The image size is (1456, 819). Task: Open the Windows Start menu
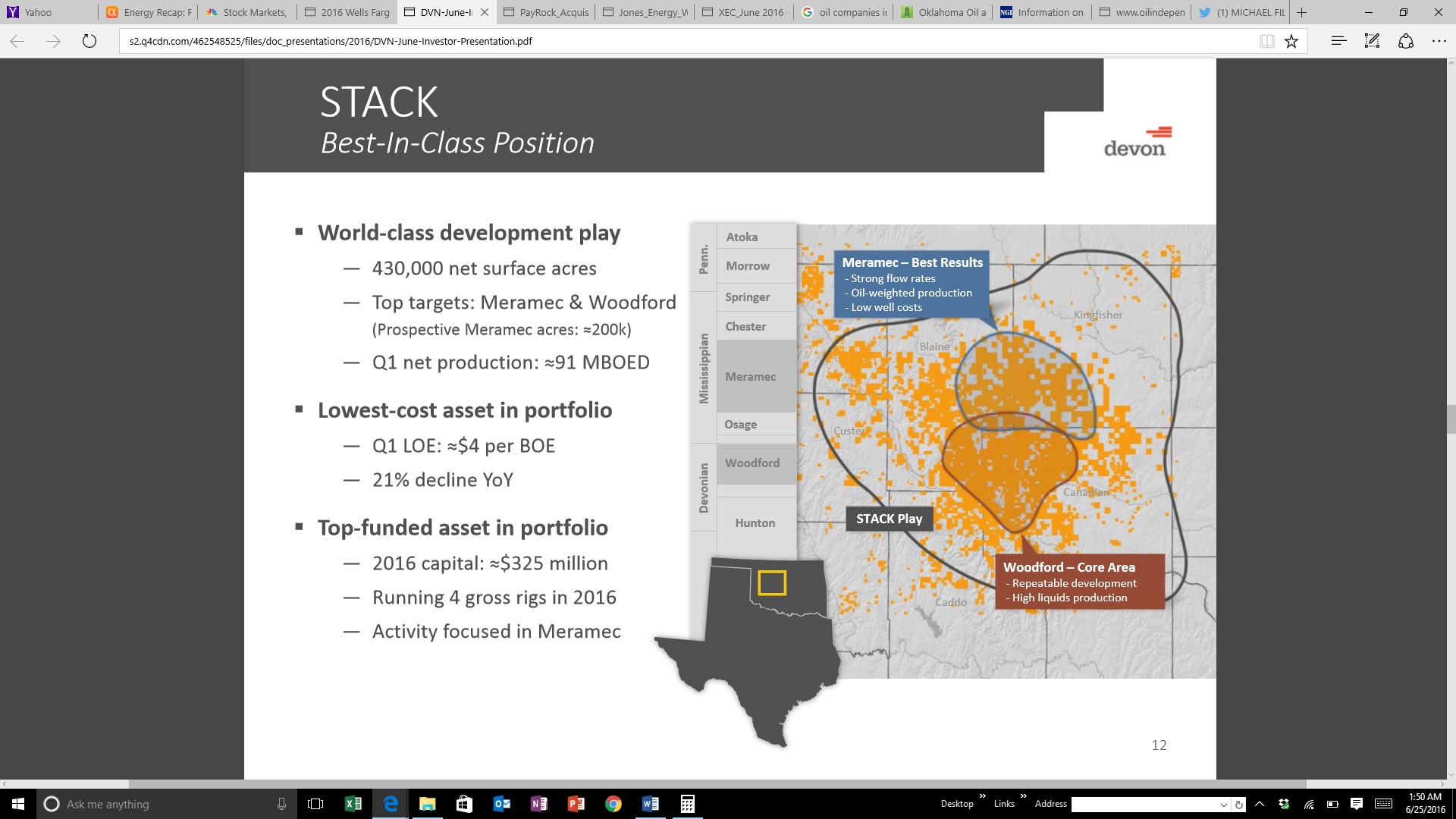point(18,804)
